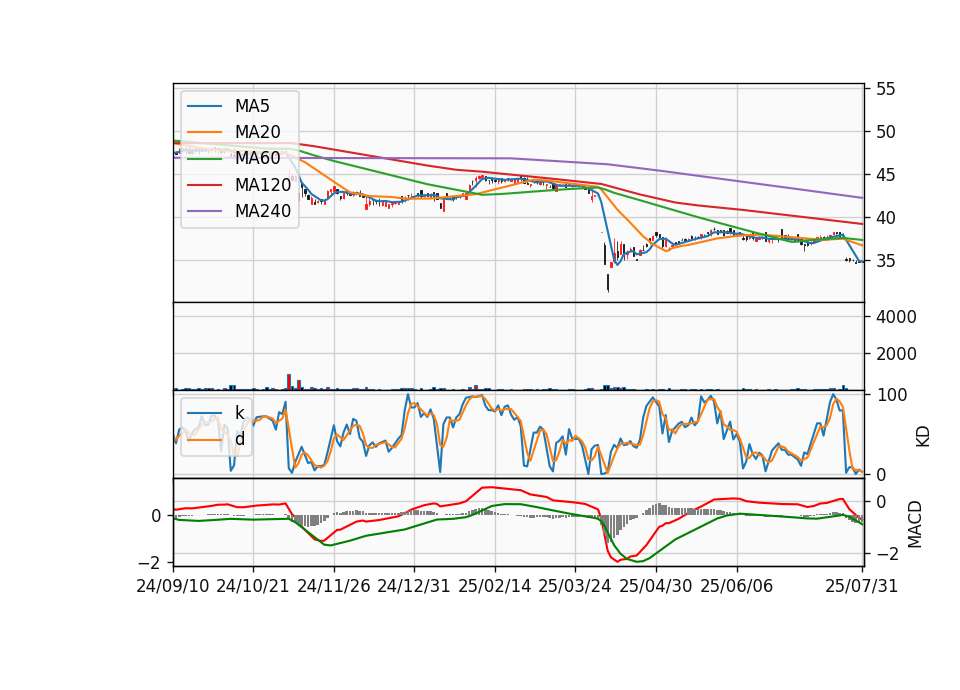Viewport: 960px width, 690px height.
Task: Click the price axis value 35
Action: (x=885, y=261)
